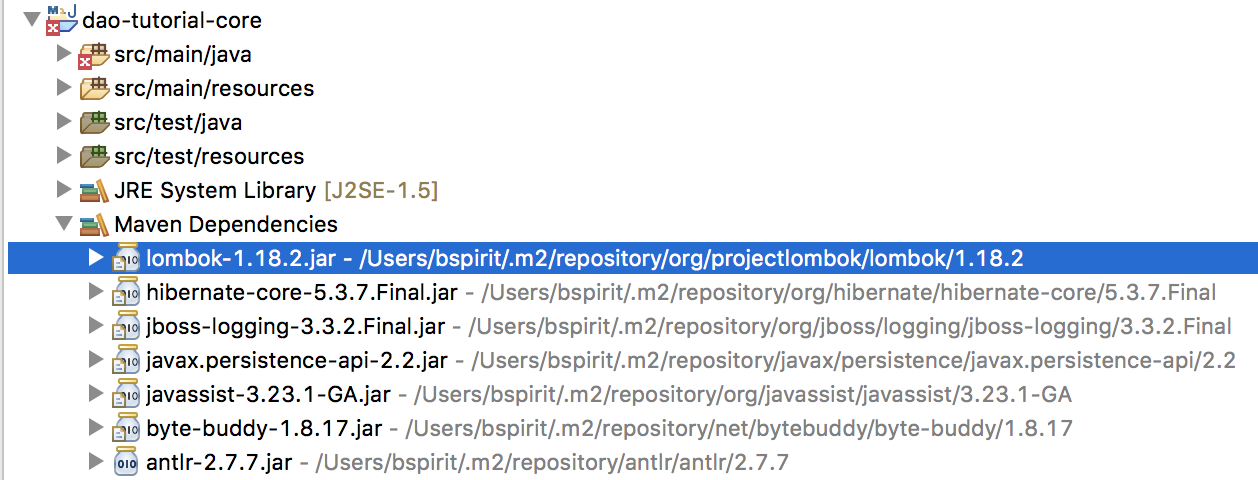Expand the lombok-1.18.2.jar arrow
The width and height of the screenshot is (1258, 480).
coord(96,258)
